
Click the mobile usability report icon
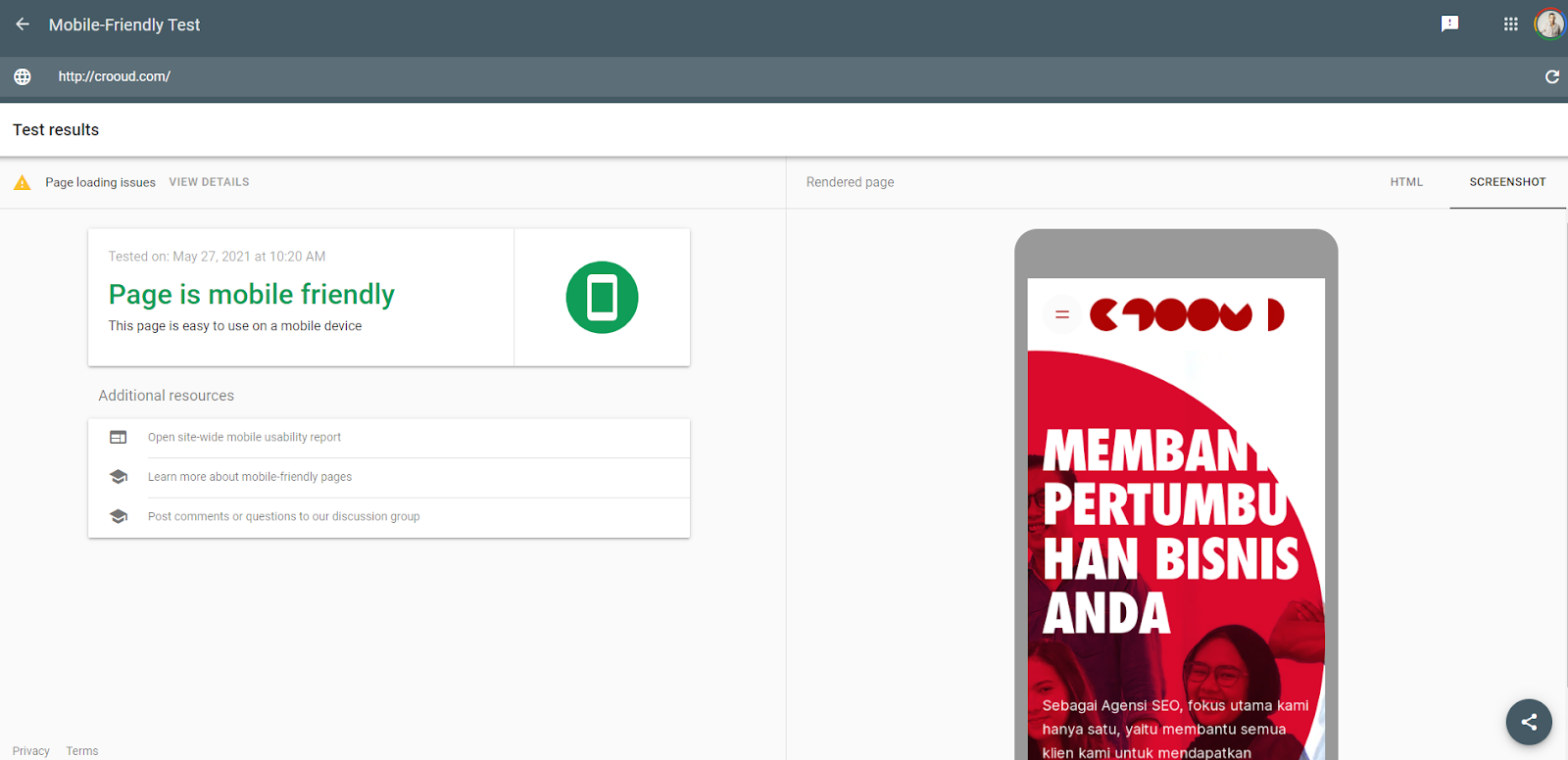coord(119,438)
